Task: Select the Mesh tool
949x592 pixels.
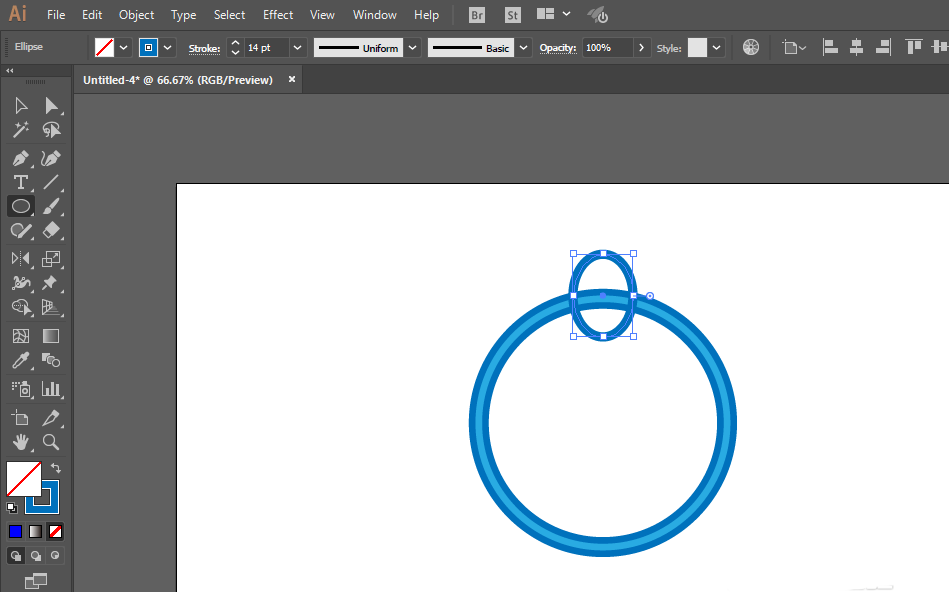Action: pyautogui.click(x=21, y=336)
